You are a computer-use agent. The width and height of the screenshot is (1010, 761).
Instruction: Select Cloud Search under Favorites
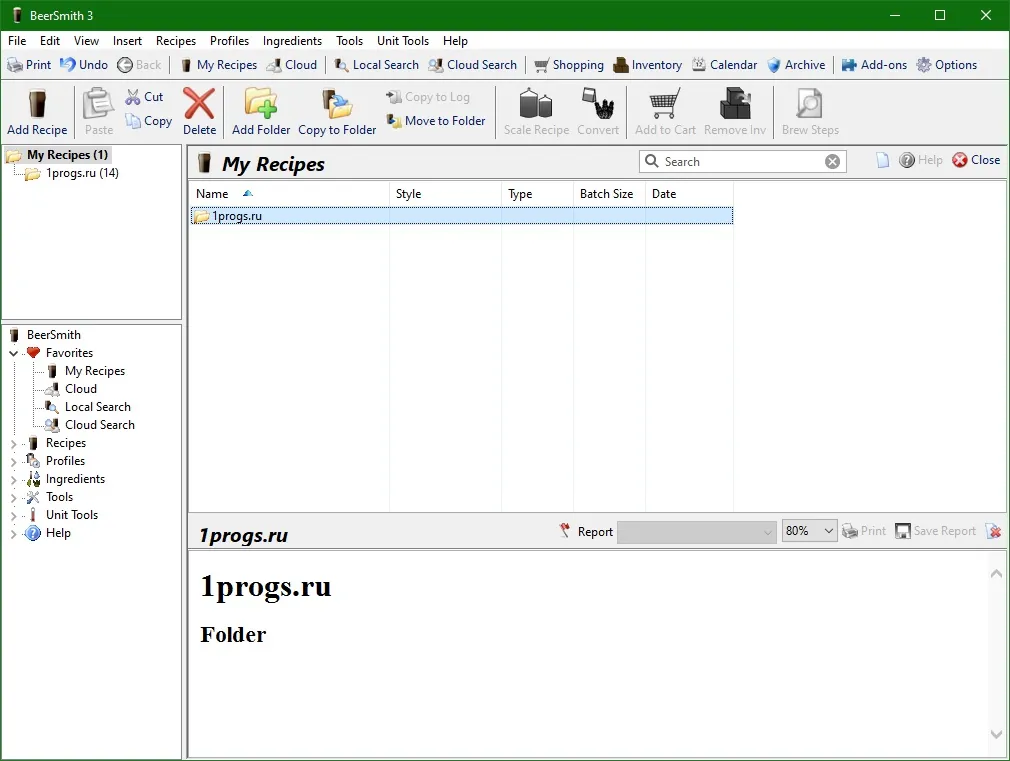point(90,425)
